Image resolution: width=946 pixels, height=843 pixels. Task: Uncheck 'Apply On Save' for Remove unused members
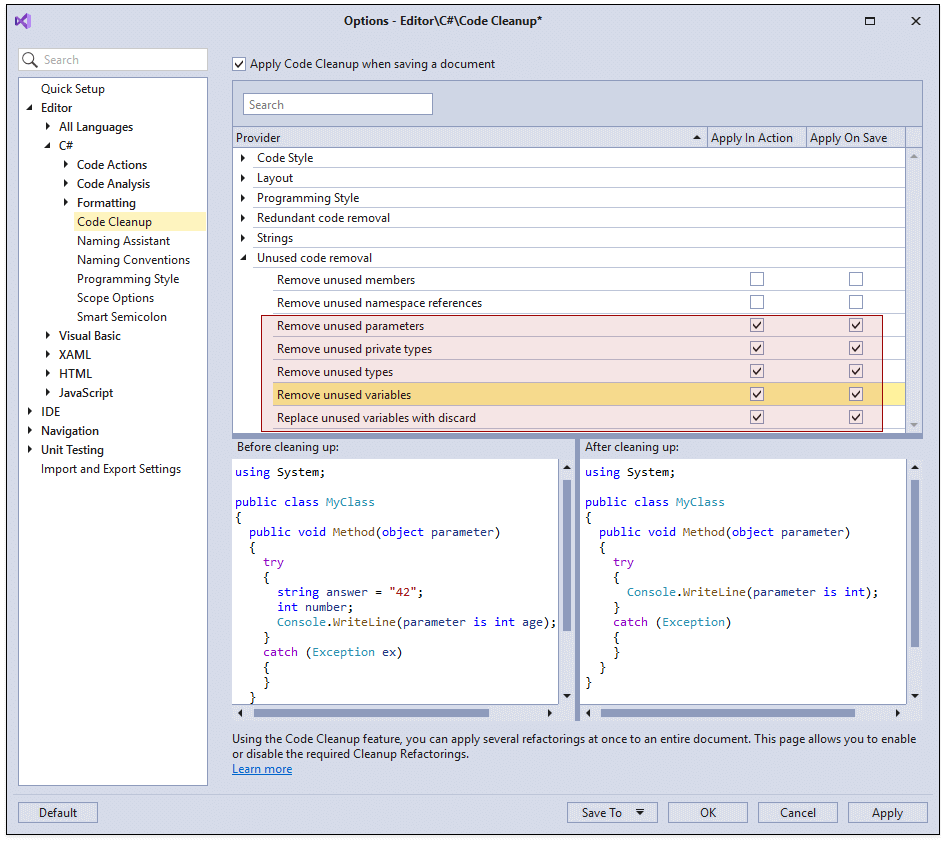856,280
